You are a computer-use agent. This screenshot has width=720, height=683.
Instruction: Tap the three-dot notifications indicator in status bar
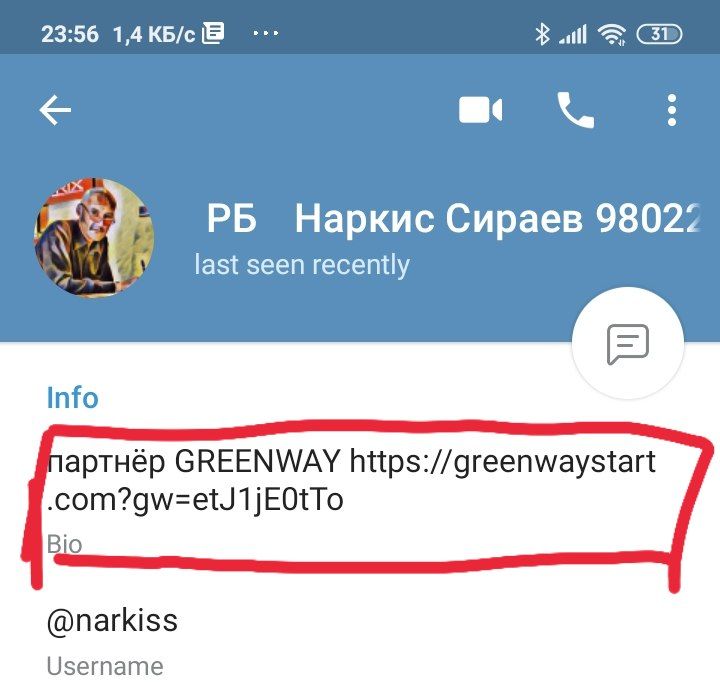point(266,33)
